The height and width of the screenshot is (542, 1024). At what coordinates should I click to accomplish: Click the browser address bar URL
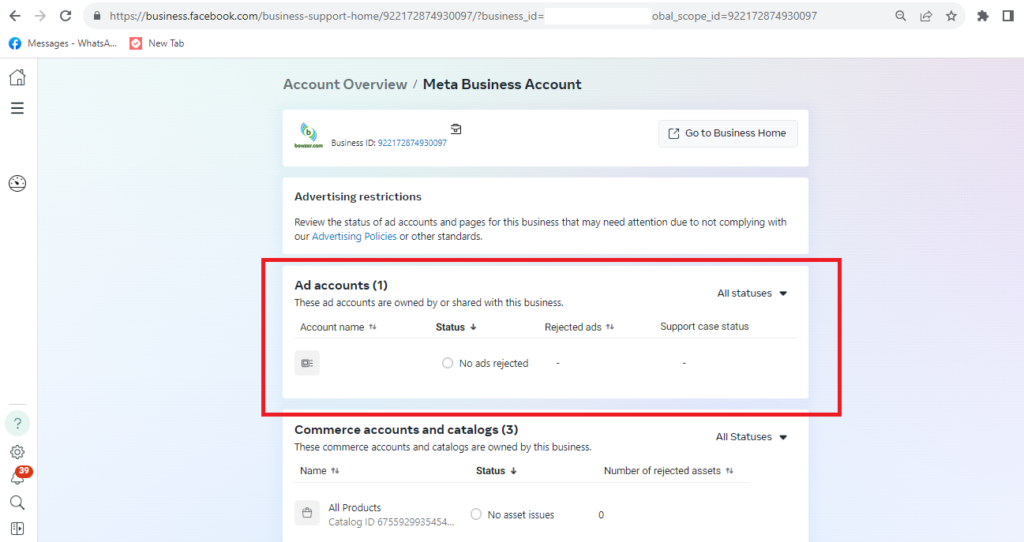point(463,16)
